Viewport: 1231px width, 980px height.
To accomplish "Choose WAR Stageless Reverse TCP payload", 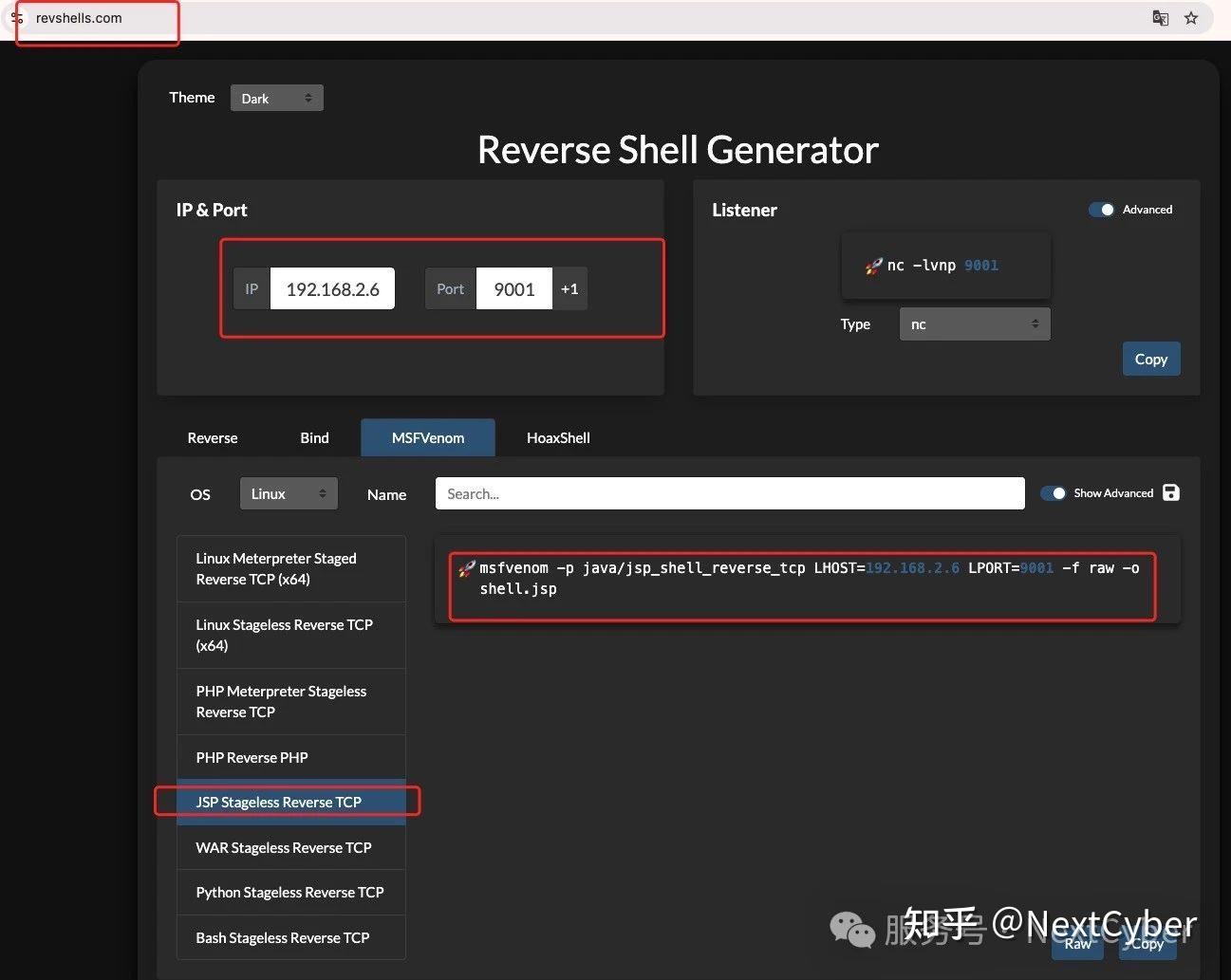I will 291,847.
